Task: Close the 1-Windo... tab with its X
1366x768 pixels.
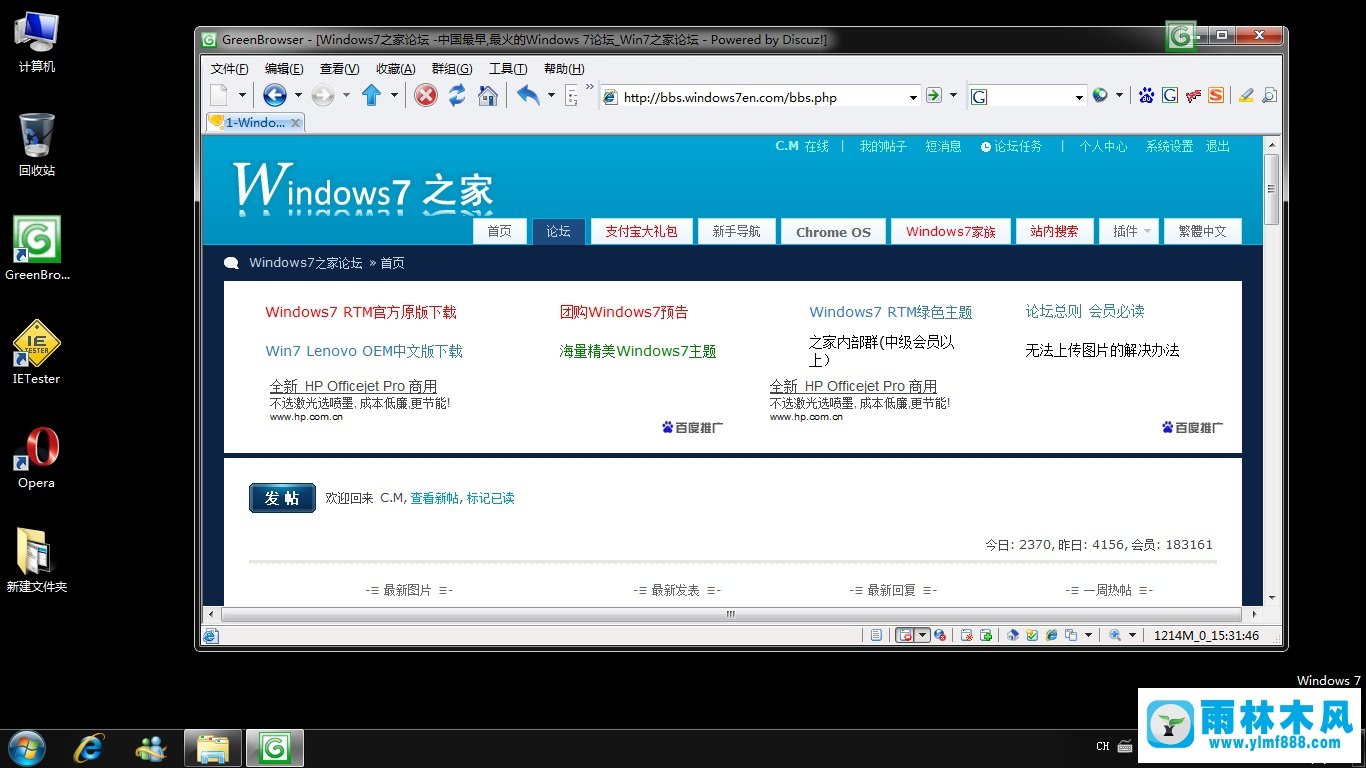Action: [x=296, y=122]
